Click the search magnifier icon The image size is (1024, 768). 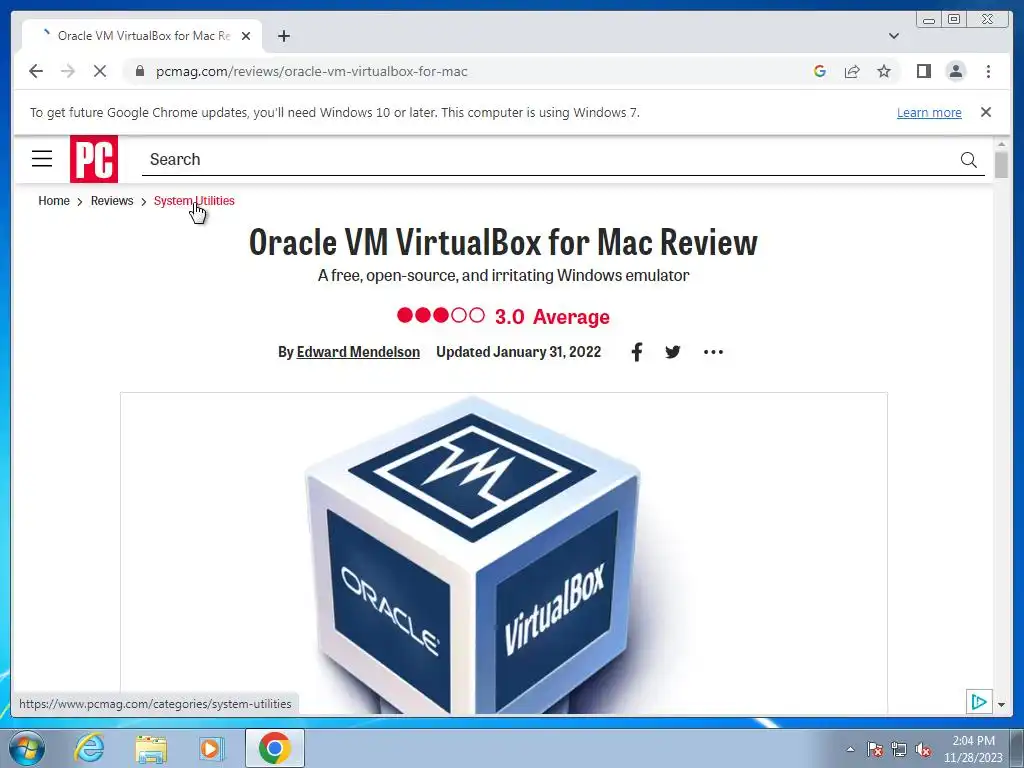969,159
